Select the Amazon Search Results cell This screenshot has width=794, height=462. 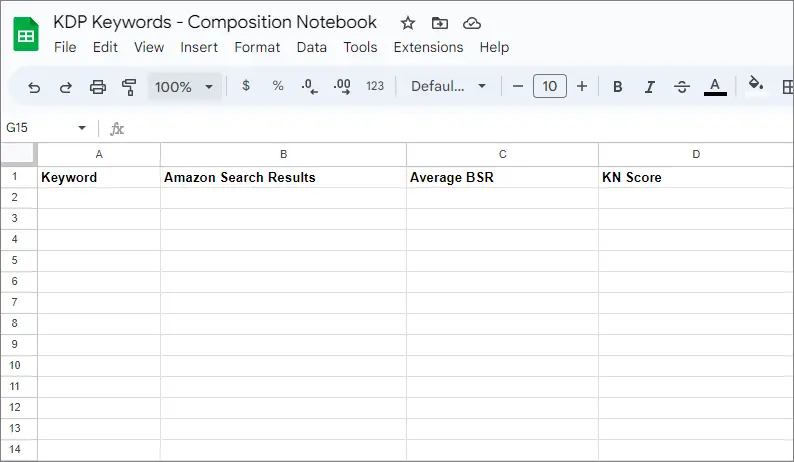coord(284,177)
